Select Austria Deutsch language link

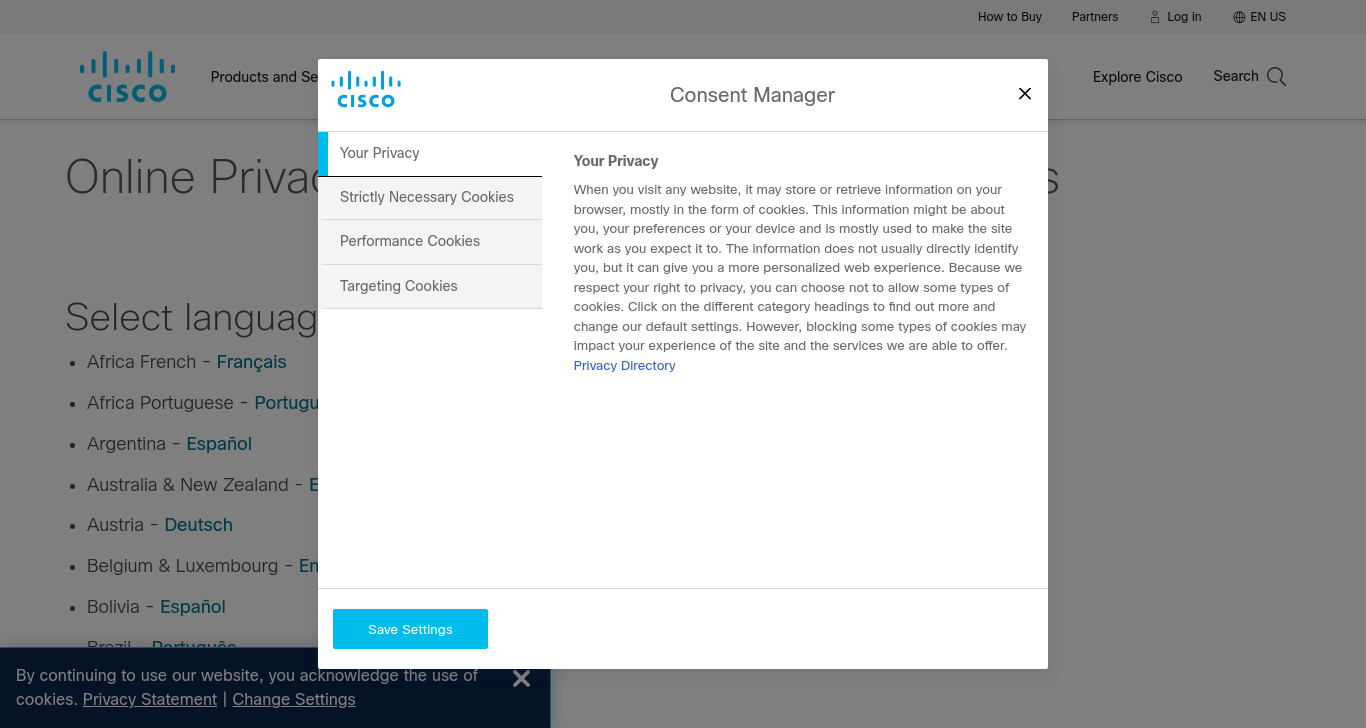click(x=198, y=525)
